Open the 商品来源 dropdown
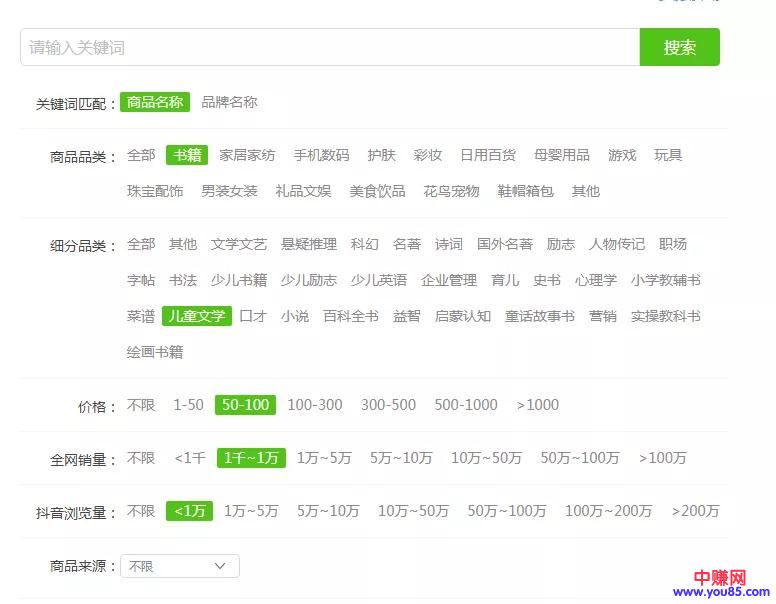The image size is (776, 604). click(x=180, y=566)
